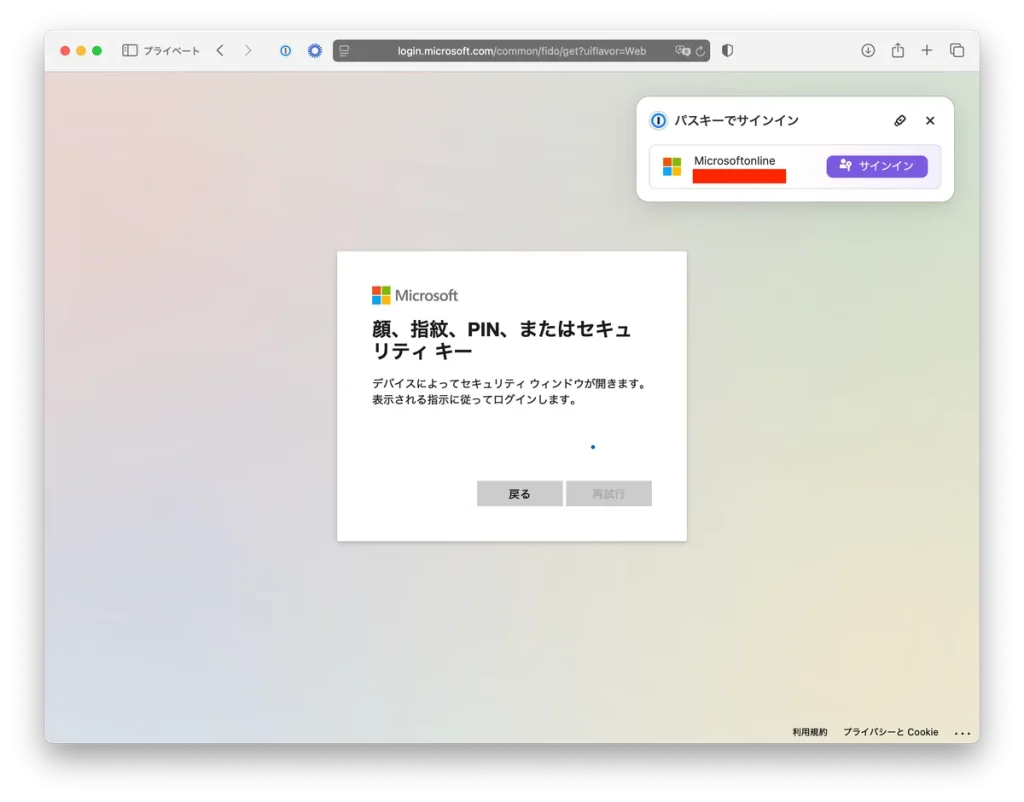Open the privacy report shield icon
The image size is (1024, 802).
pyautogui.click(x=727, y=50)
